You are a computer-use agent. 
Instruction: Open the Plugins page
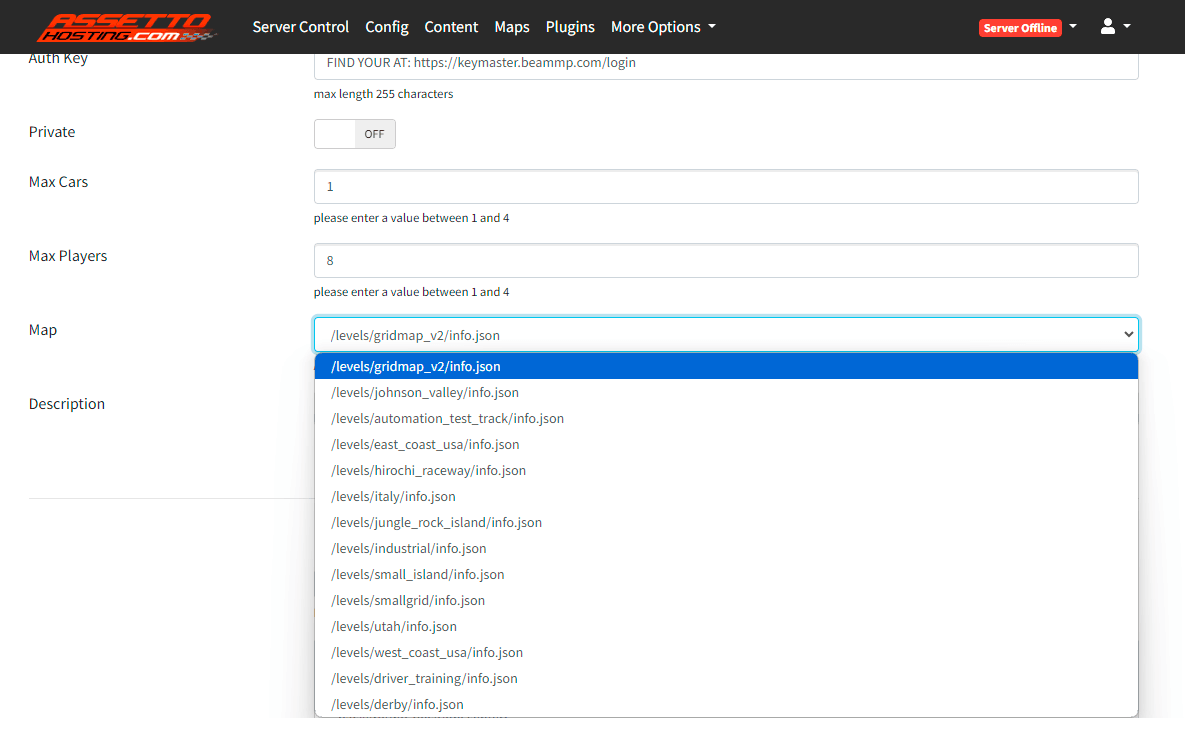[x=570, y=27]
